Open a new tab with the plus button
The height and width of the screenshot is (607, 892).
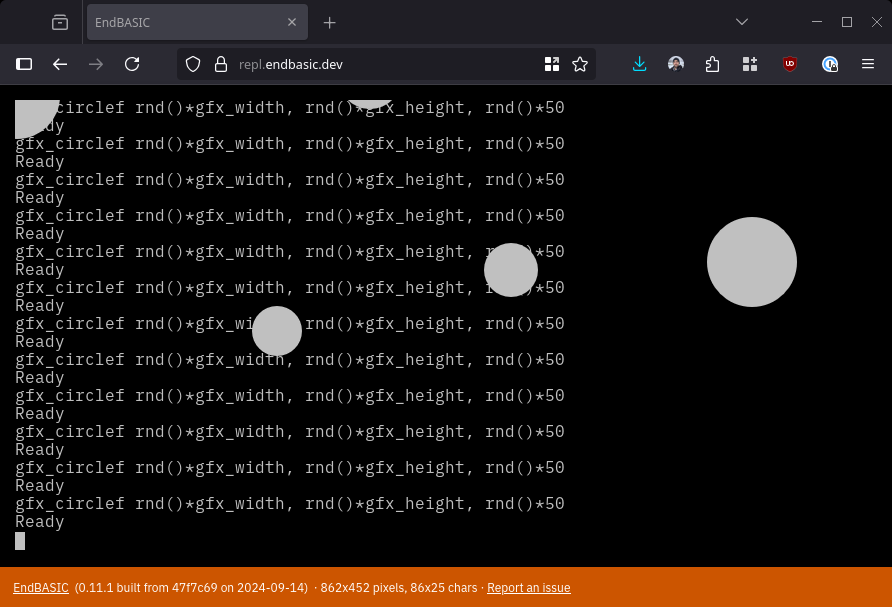329,23
